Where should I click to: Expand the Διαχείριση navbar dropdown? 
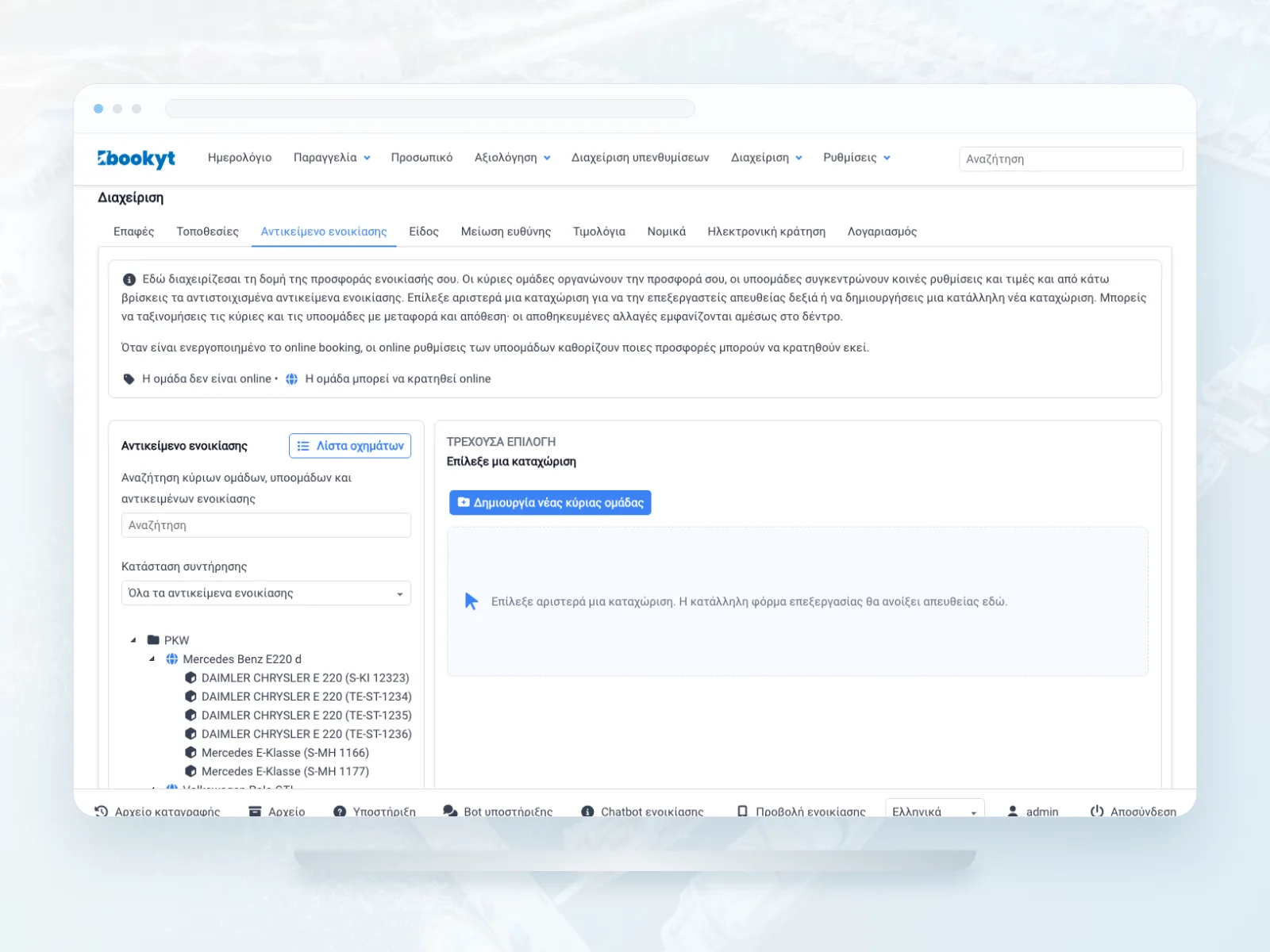pos(767,158)
